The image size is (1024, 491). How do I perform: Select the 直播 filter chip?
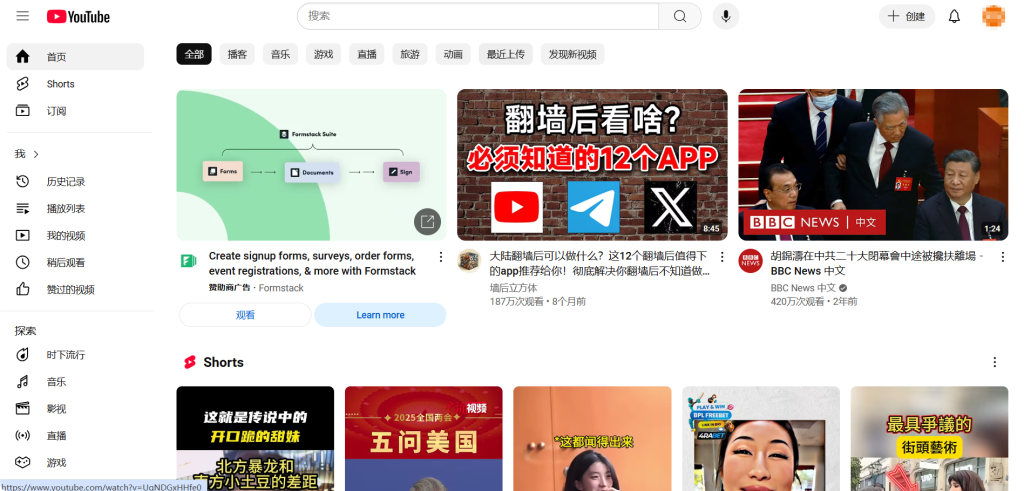click(x=366, y=54)
